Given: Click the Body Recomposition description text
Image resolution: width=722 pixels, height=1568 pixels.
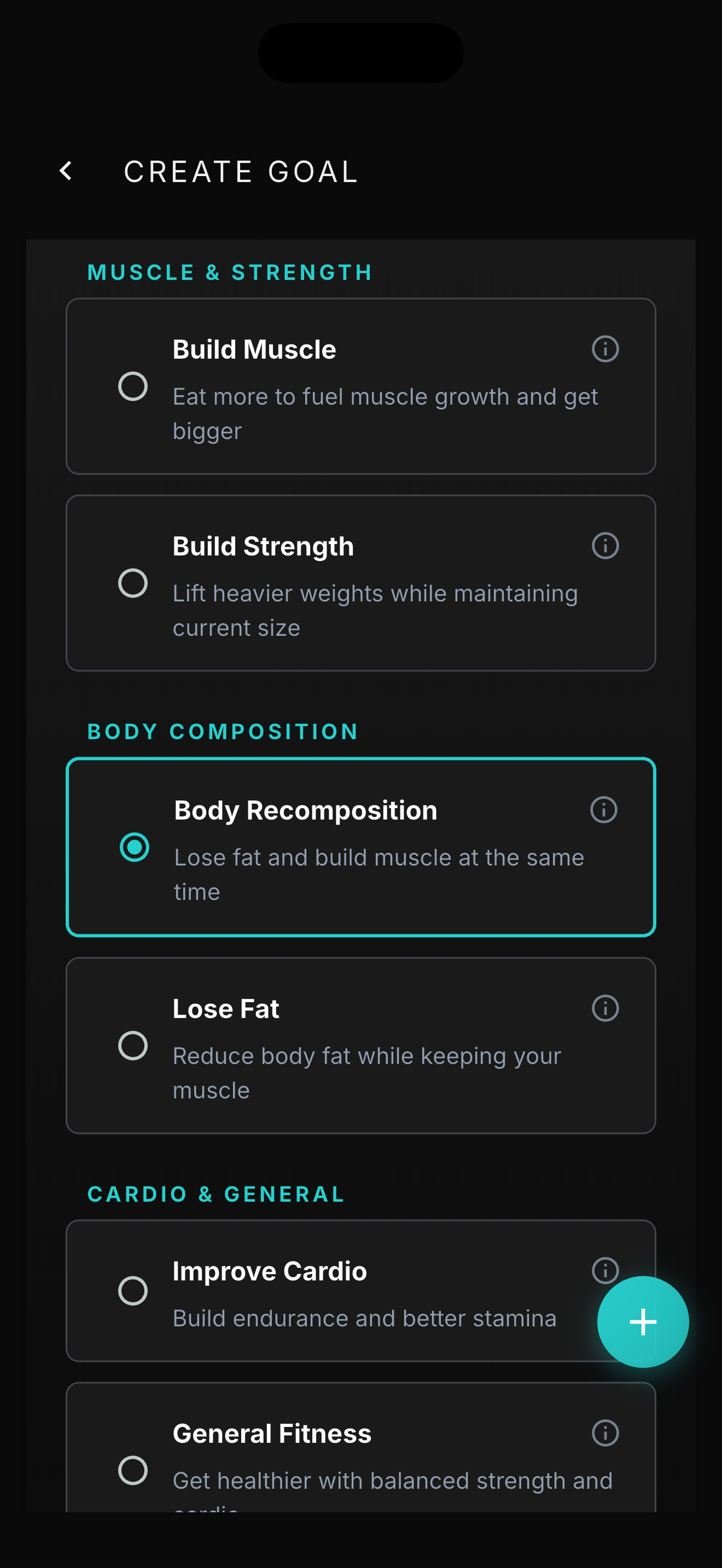Looking at the screenshot, I should point(378,874).
